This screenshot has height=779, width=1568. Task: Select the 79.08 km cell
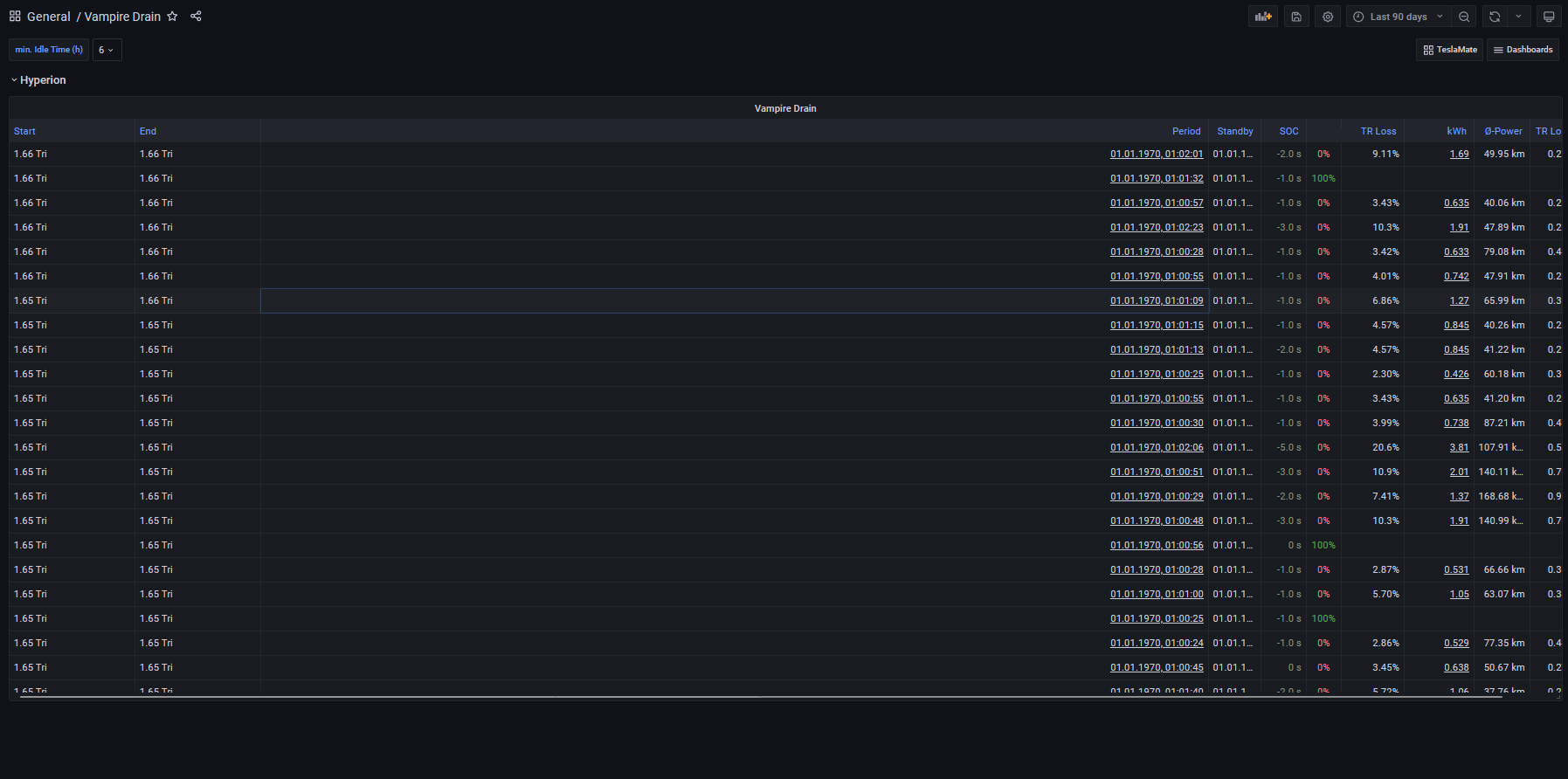pos(1502,252)
